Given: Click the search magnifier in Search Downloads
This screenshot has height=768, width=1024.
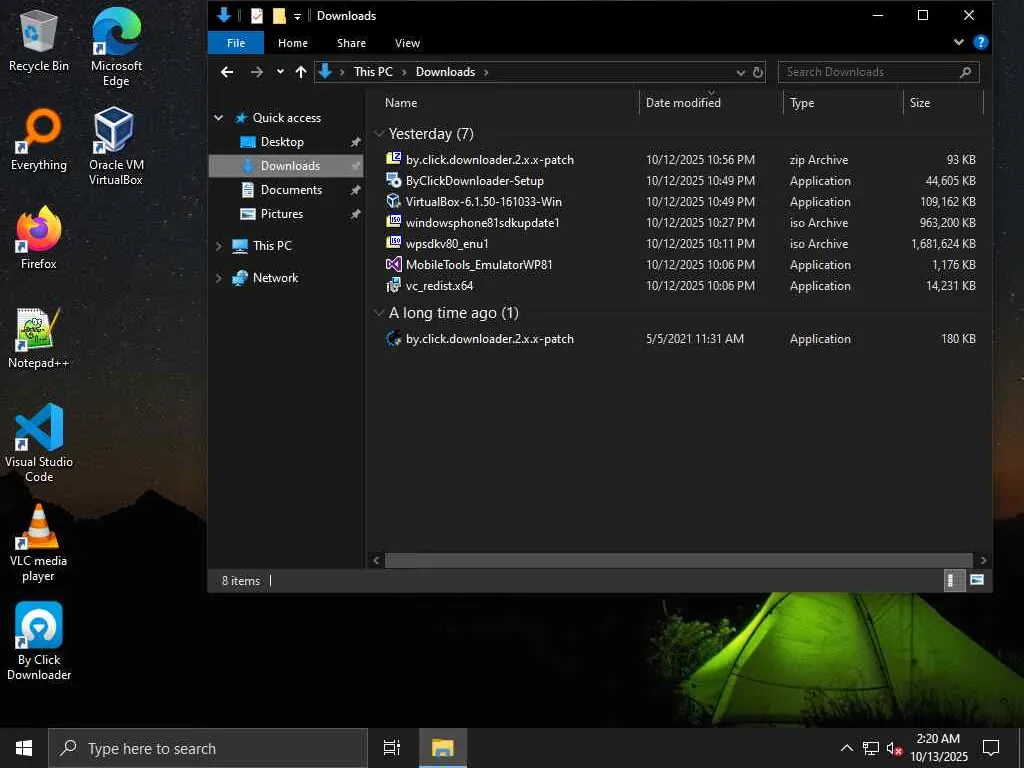Looking at the screenshot, I should pyautogui.click(x=965, y=72).
